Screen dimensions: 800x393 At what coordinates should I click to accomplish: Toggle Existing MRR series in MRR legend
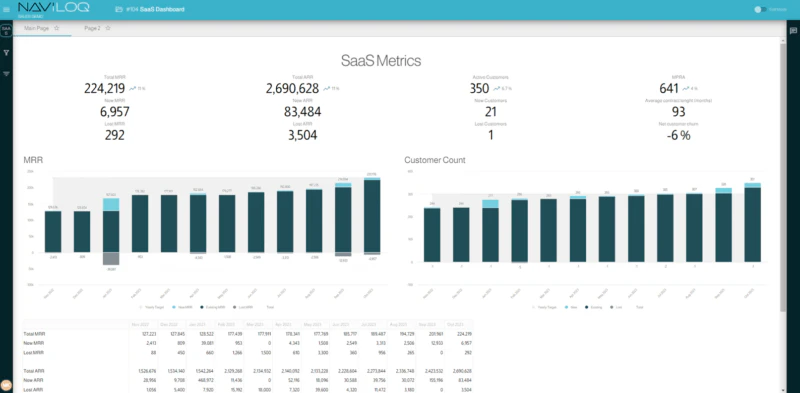pos(212,307)
